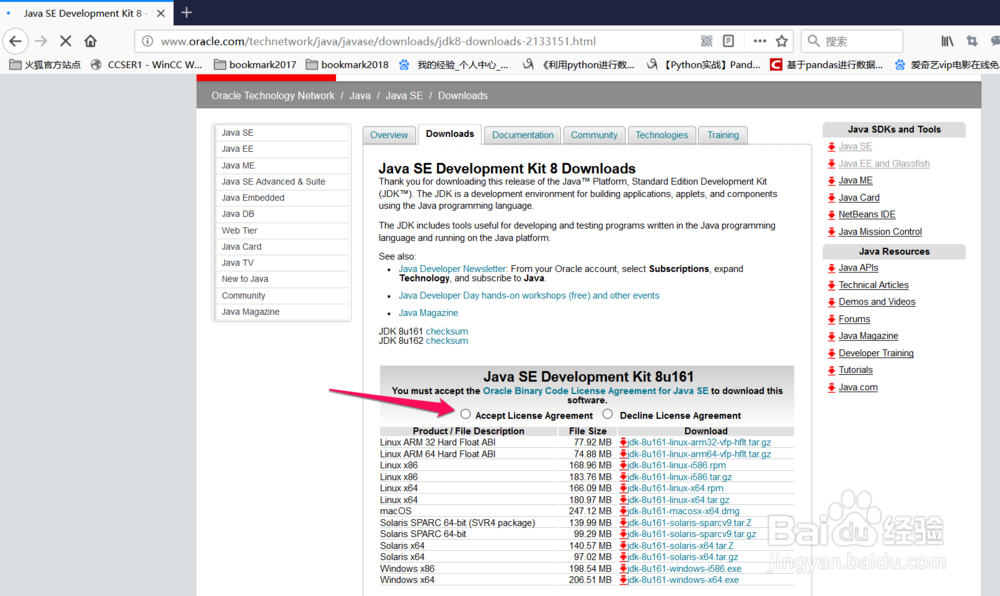This screenshot has height=596, width=1000.
Task: Click Oracle Technology Network breadcrumb
Action: [273, 96]
